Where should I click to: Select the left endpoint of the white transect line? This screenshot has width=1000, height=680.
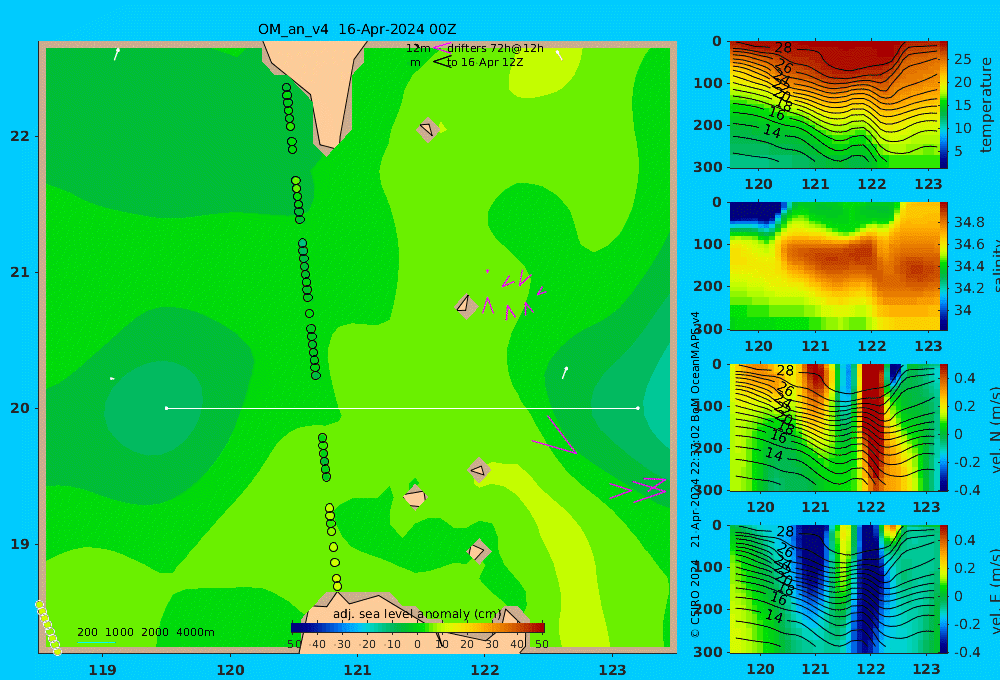point(166,408)
